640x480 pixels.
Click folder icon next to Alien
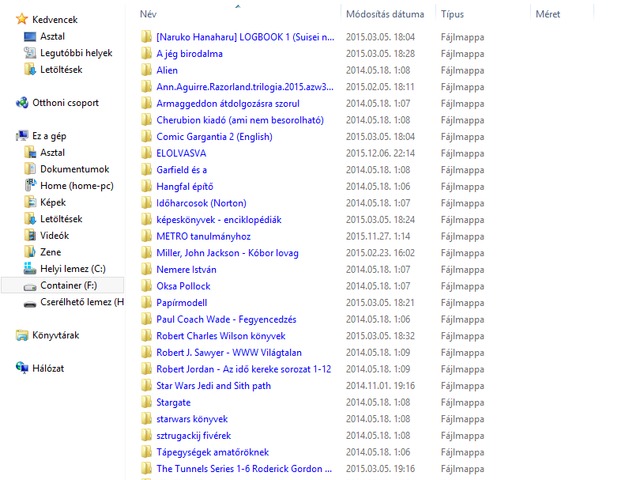pos(146,70)
